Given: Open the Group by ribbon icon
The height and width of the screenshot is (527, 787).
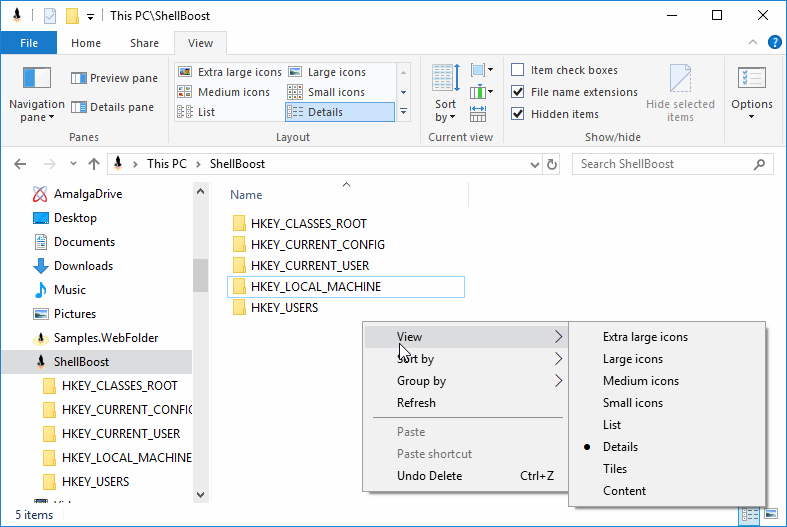Looking at the screenshot, I should click(x=481, y=70).
